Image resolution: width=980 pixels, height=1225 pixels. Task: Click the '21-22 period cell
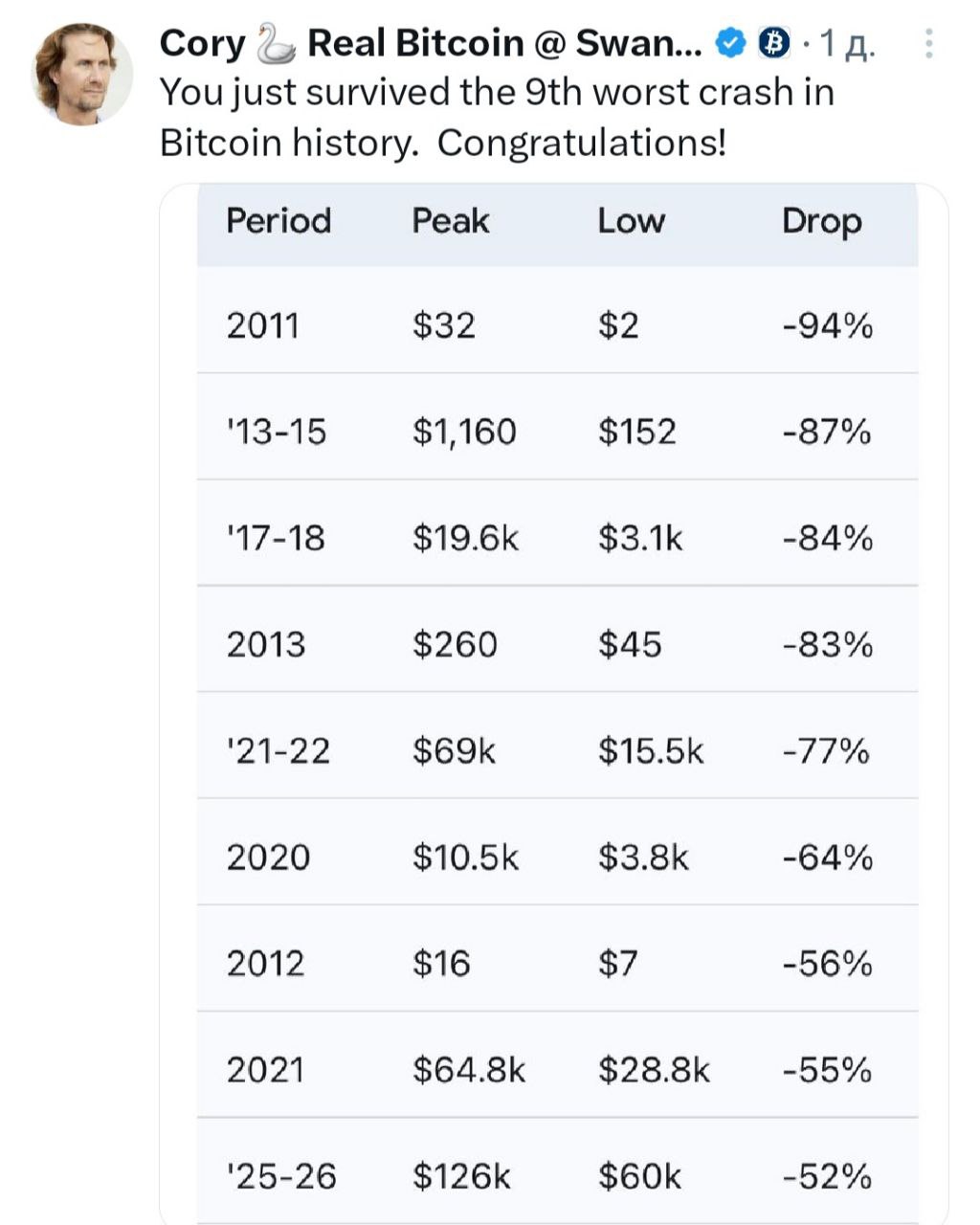pyautogui.click(x=278, y=751)
